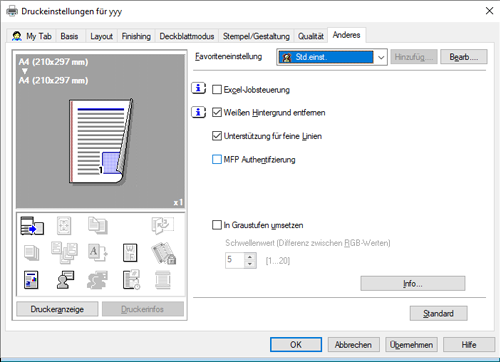The width and height of the screenshot is (500, 362).
Task: Select the Deckblattmodus tab
Action: point(187,36)
